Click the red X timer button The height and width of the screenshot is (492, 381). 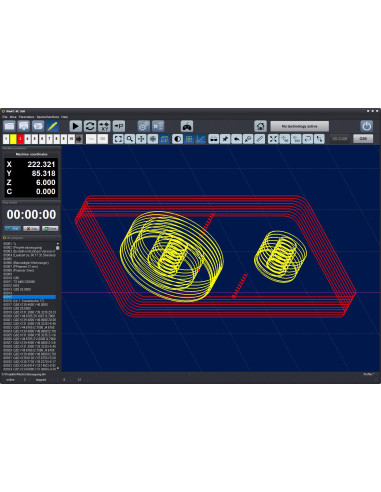click(x=31, y=229)
